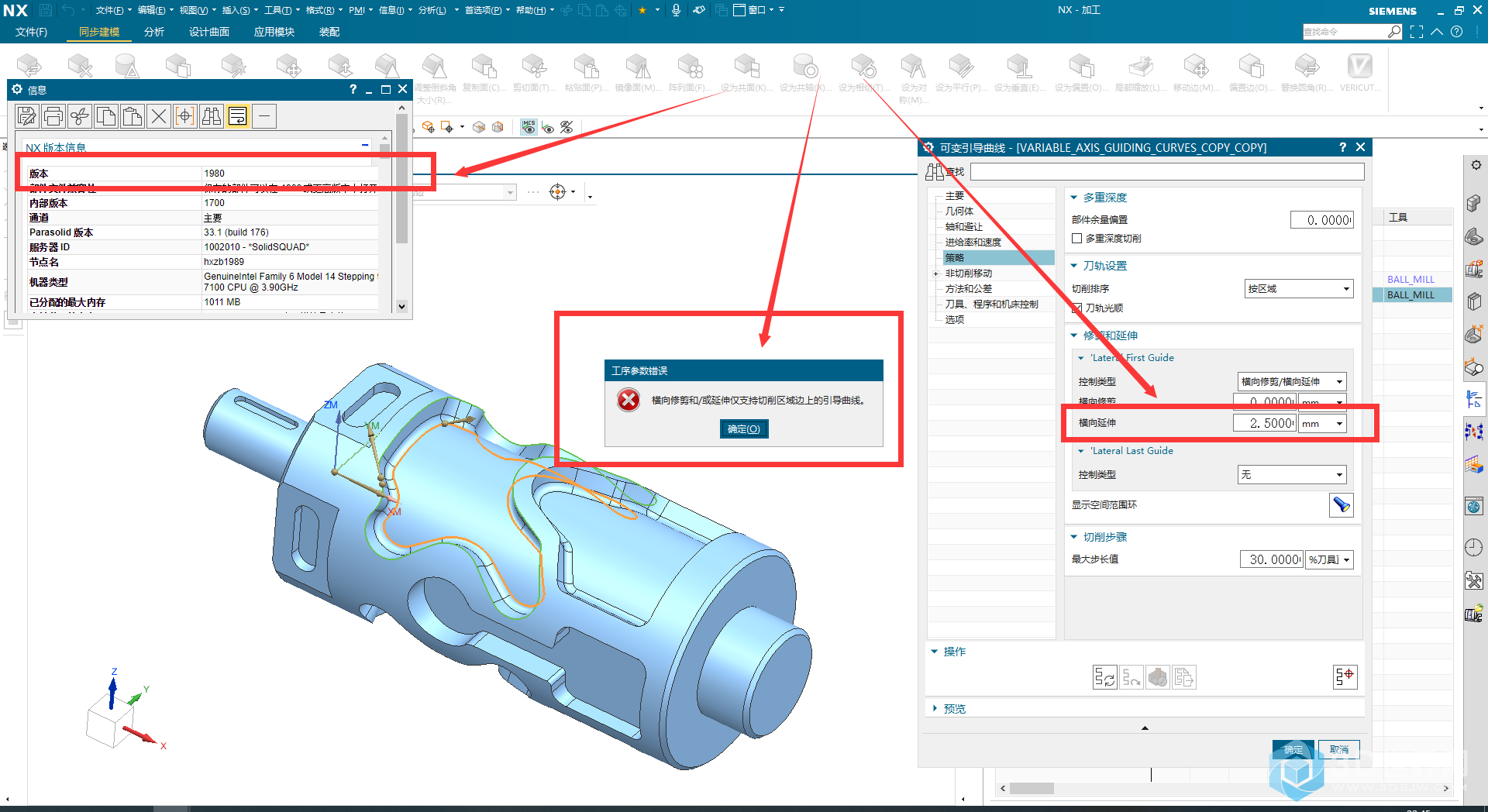The image size is (1488, 812).
Task: Open the 控制类型 dropdown showing 横向修剪/横向延伸
Action: click(1292, 381)
